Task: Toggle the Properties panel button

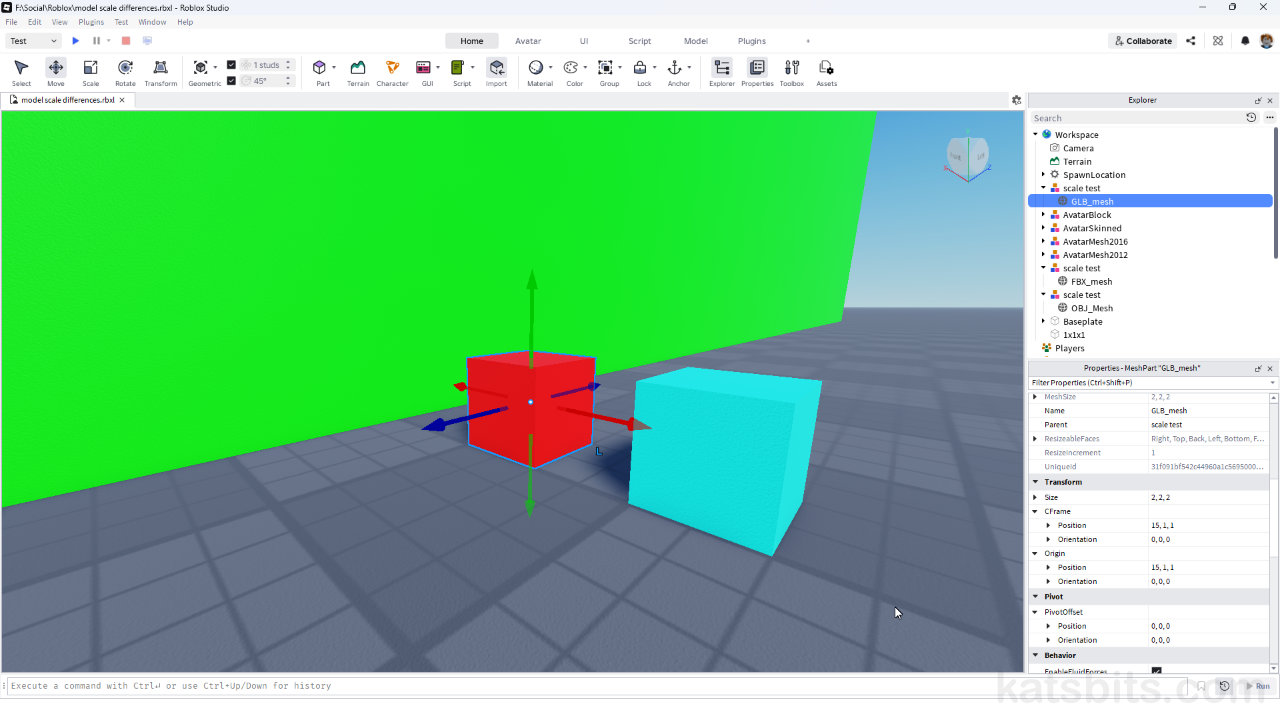Action: click(x=757, y=72)
